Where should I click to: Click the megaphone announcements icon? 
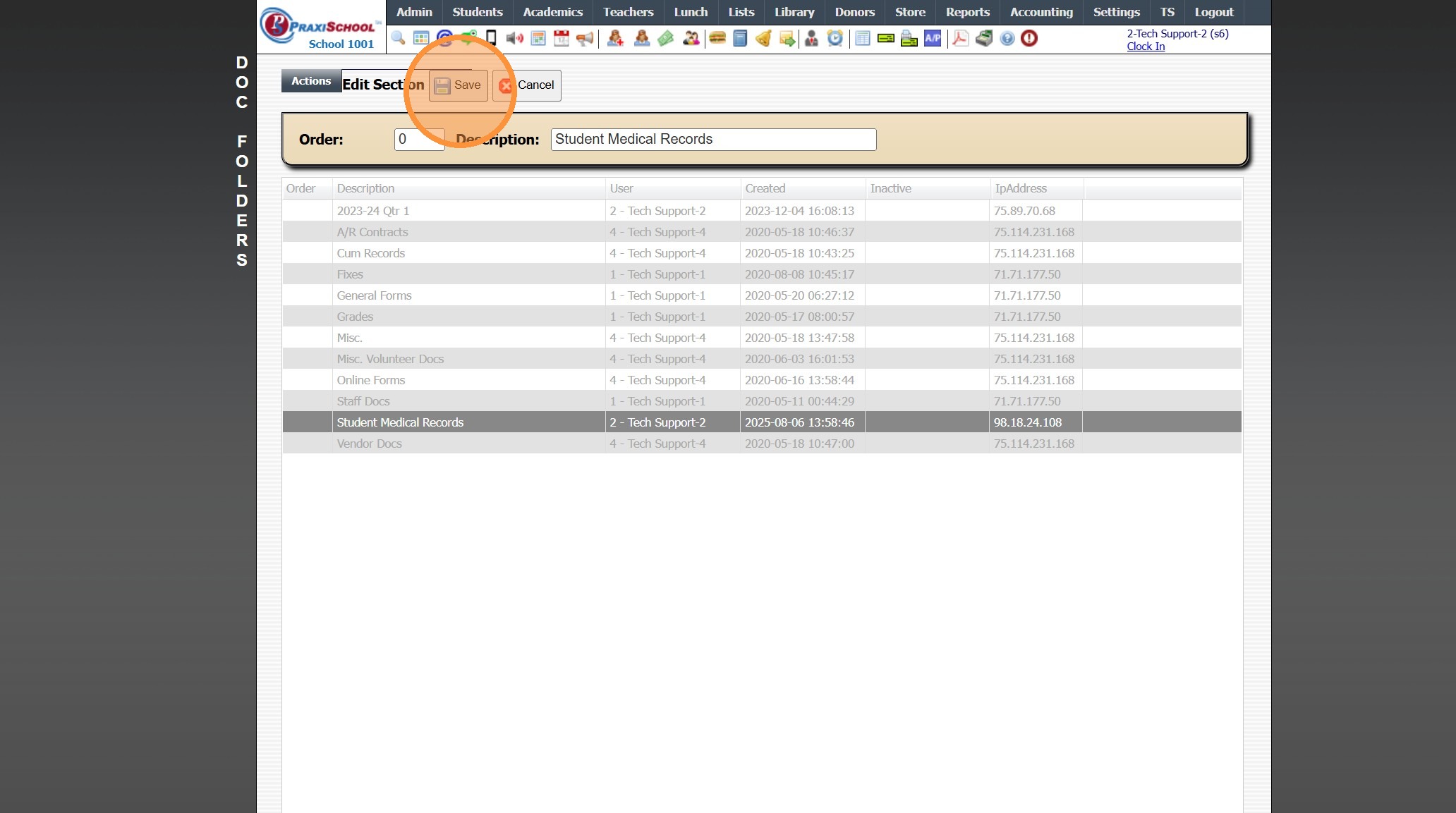coord(585,38)
